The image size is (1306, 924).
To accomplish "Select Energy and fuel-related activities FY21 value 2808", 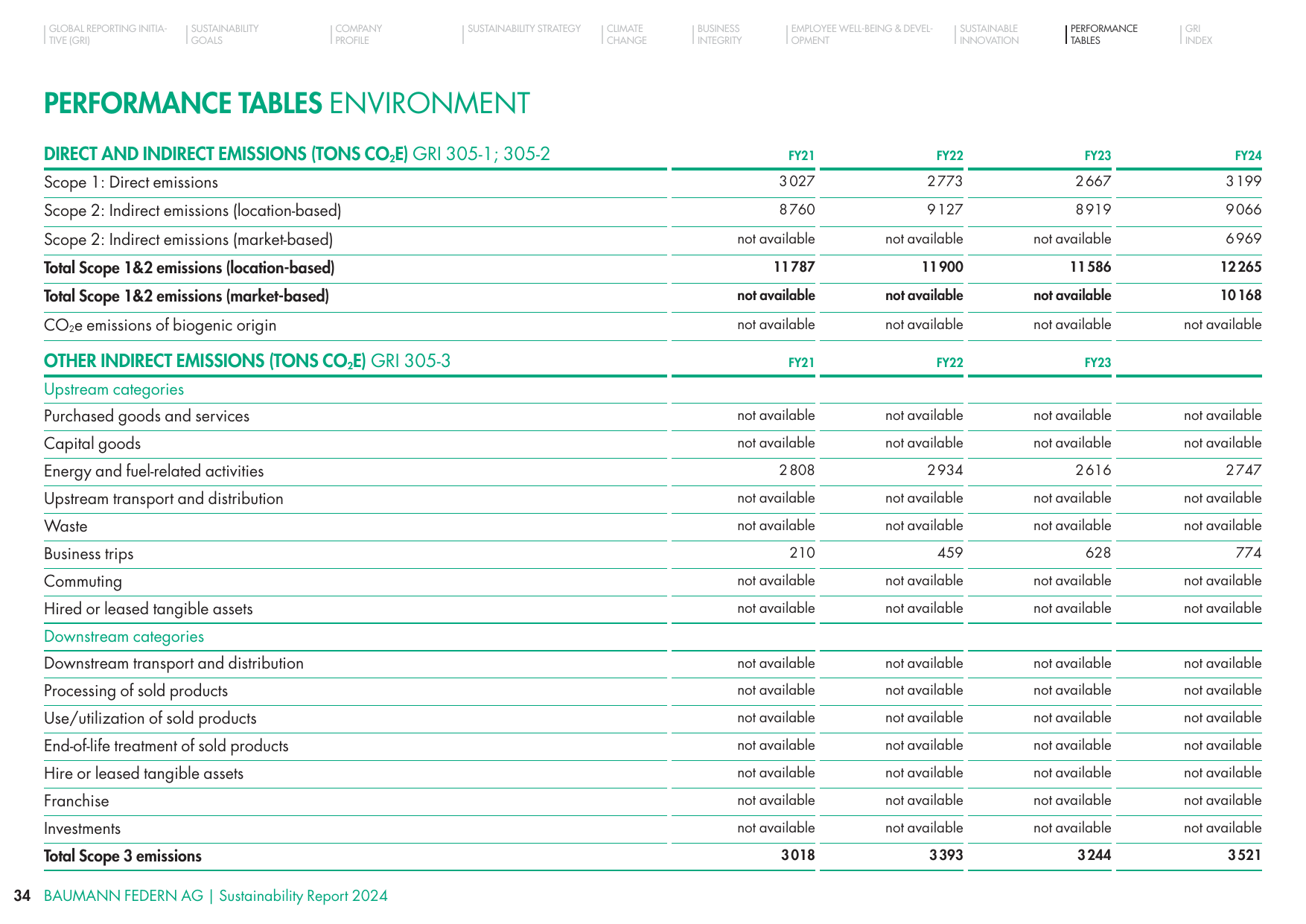I will click(x=797, y=471).
